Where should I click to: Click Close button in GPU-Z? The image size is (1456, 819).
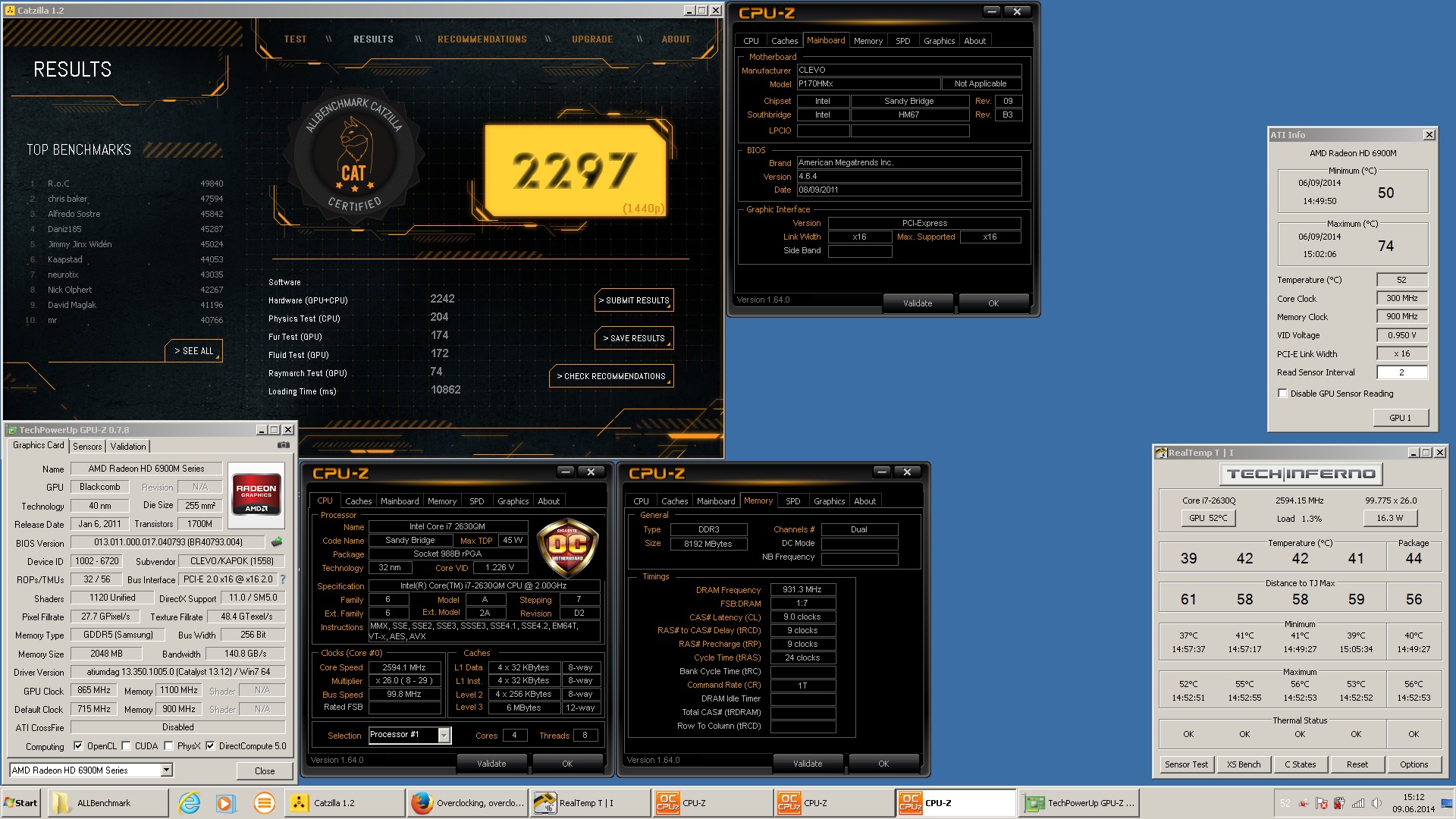(x=264, y=770)
